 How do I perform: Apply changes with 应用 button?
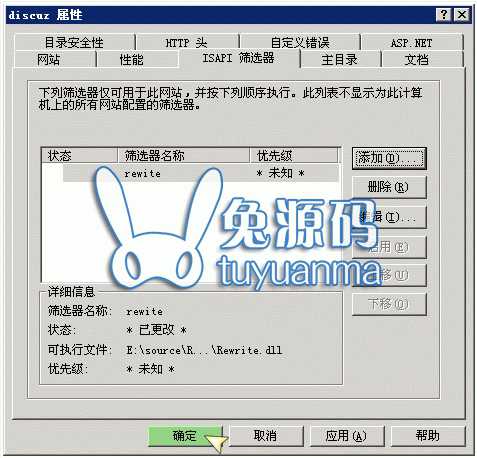pyautogui.click(x=347, y=436)
